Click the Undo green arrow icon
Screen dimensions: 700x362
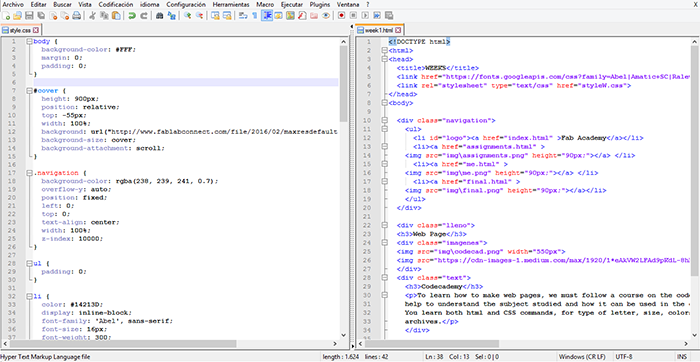coord(132,16)
